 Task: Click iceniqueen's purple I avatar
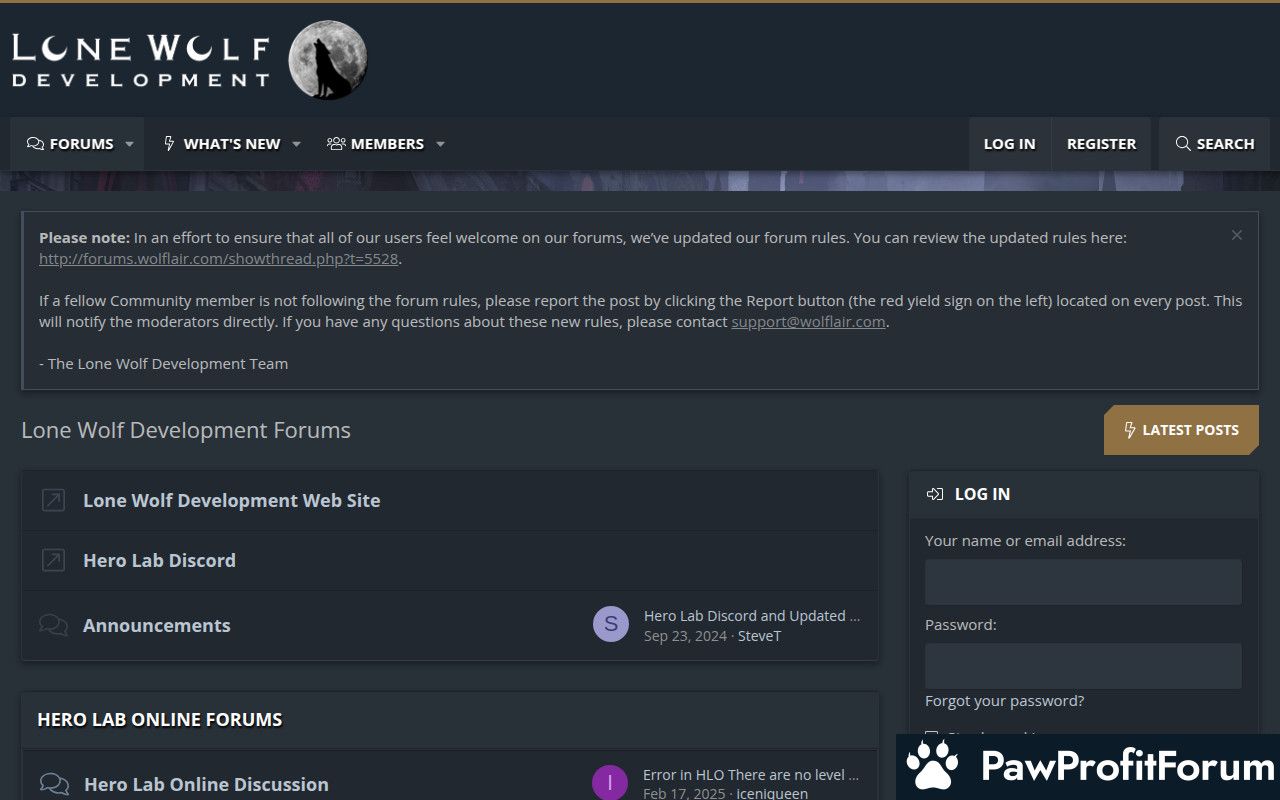click(x=610, y=783)
